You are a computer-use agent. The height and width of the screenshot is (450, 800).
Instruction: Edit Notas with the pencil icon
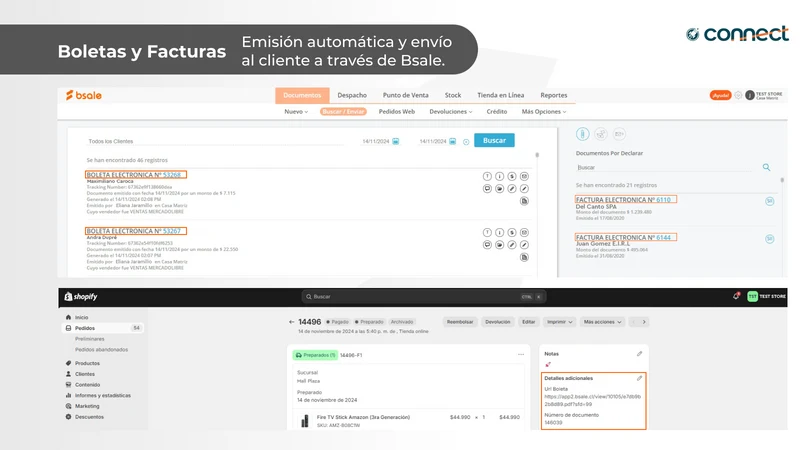(639, 354)
